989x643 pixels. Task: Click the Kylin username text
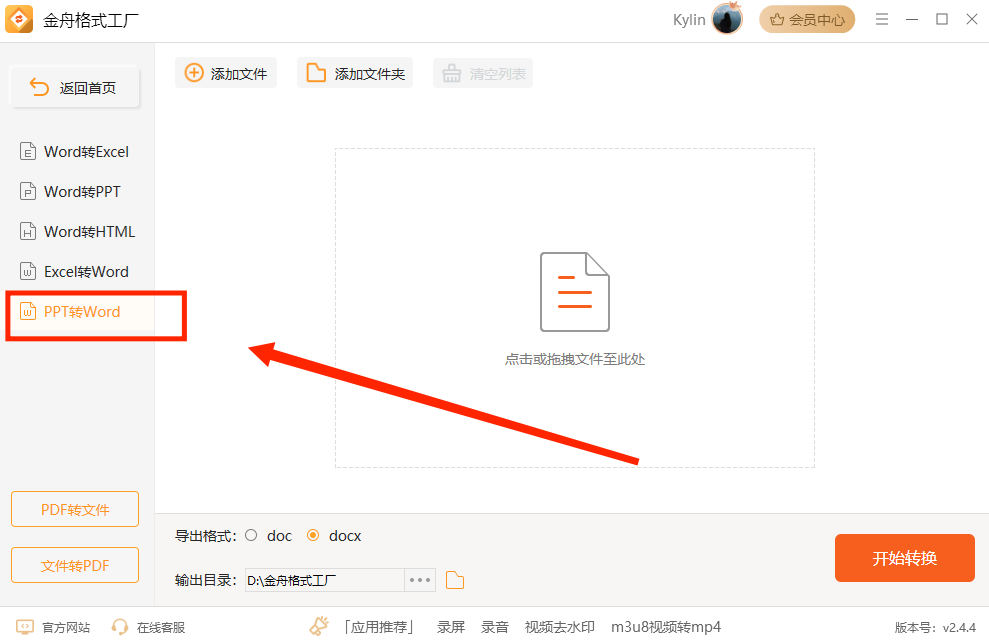[x=689, y=20]
